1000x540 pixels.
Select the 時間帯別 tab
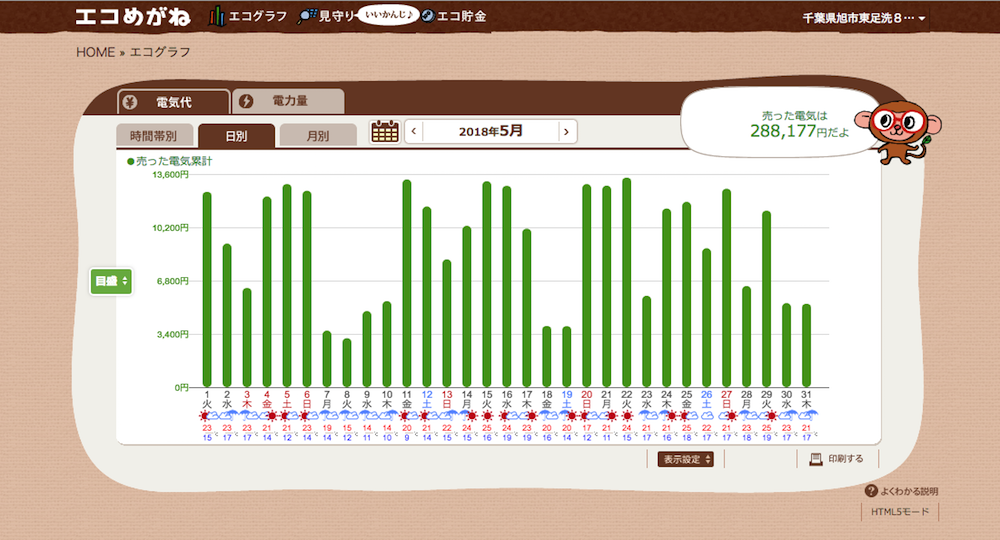click(154, 136)
